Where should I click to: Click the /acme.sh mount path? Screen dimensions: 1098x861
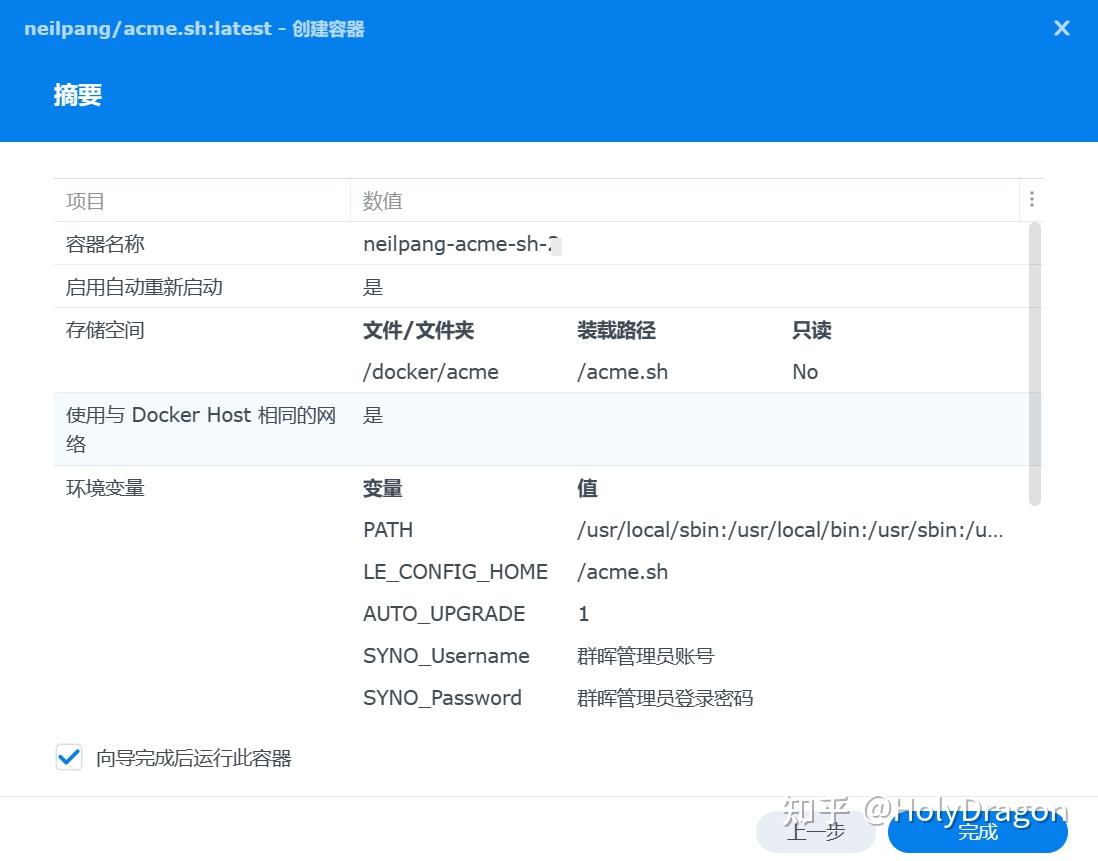pos(622,371)
